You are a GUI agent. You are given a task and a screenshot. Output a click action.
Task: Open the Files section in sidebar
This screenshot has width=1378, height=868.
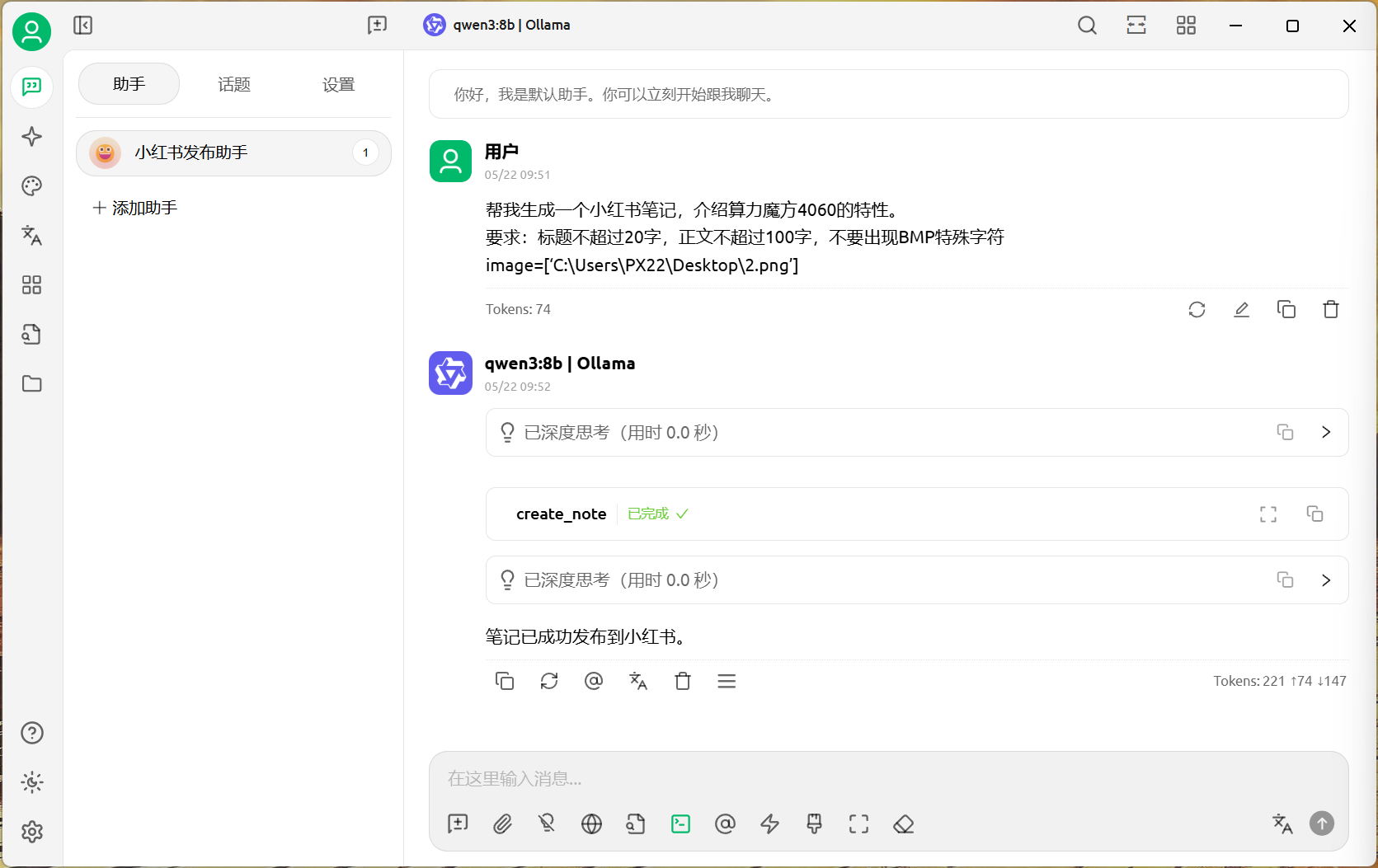pyautogui.click(x=31, y=384)
